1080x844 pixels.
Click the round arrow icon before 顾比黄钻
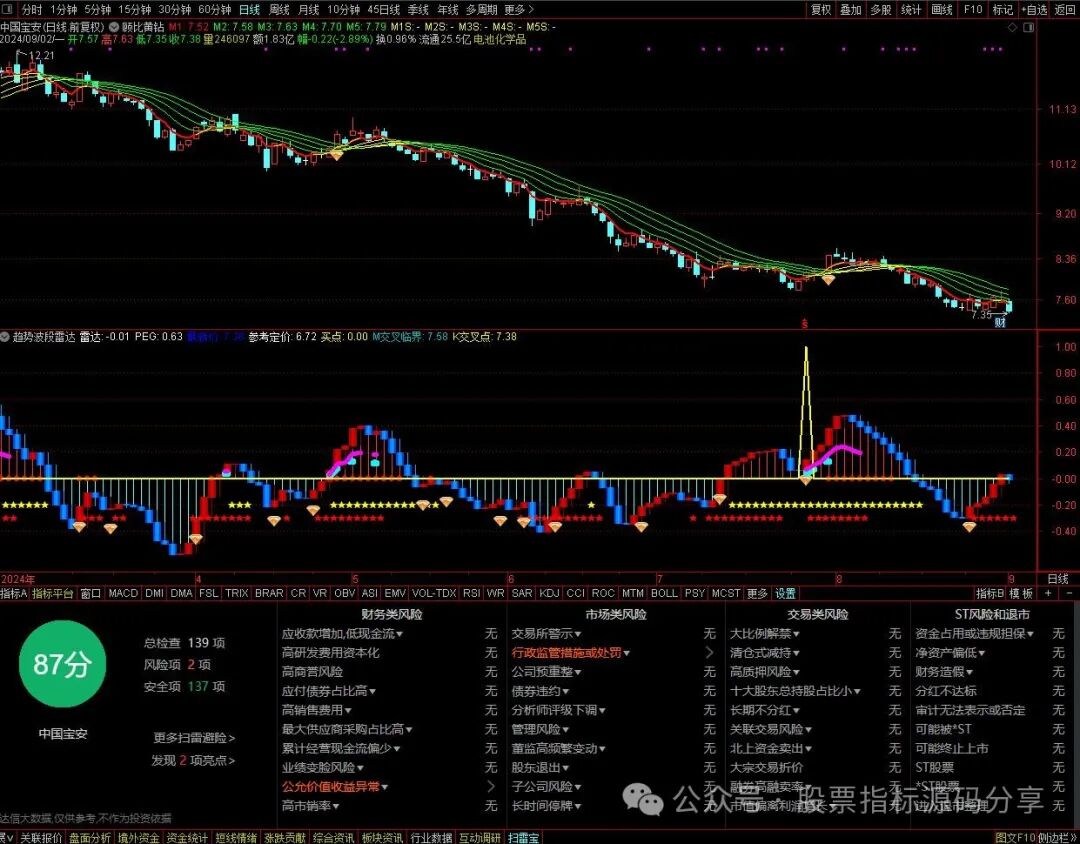[x=114, y=28]
